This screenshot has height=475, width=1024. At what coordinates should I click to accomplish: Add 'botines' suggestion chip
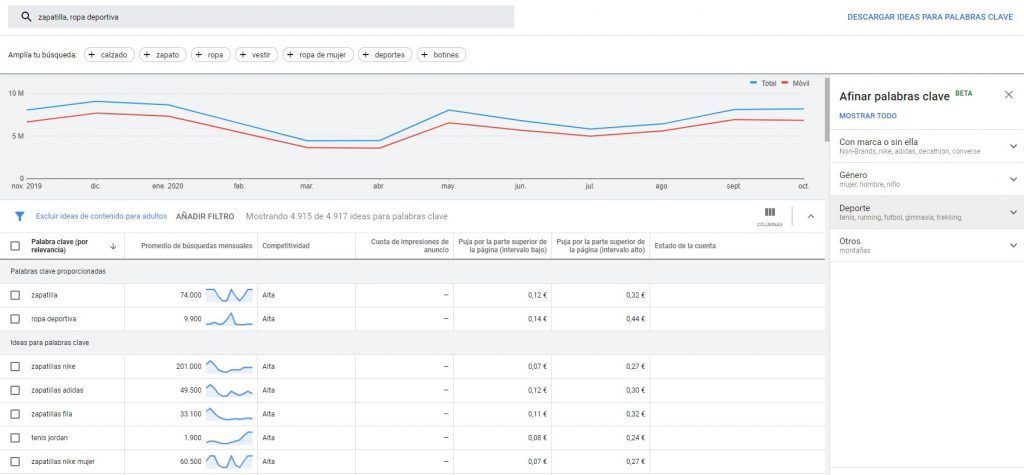coord(441,55)
